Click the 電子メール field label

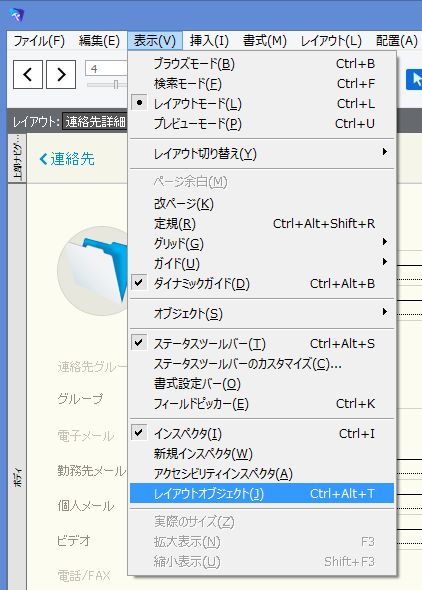point(86,436)
